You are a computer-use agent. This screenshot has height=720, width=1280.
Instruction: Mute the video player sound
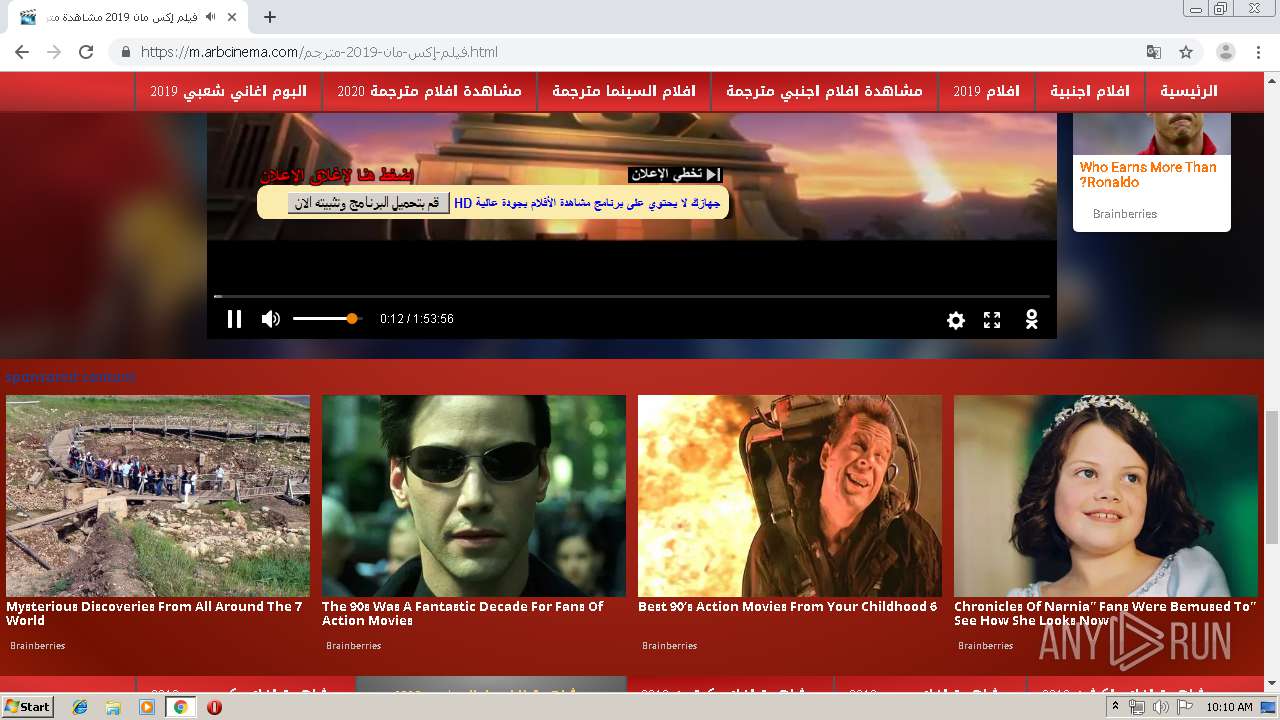tap(270, 319)
